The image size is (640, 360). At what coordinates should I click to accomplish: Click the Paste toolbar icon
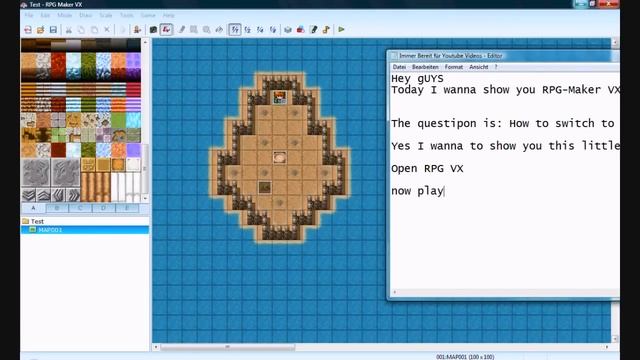[94, 29]
